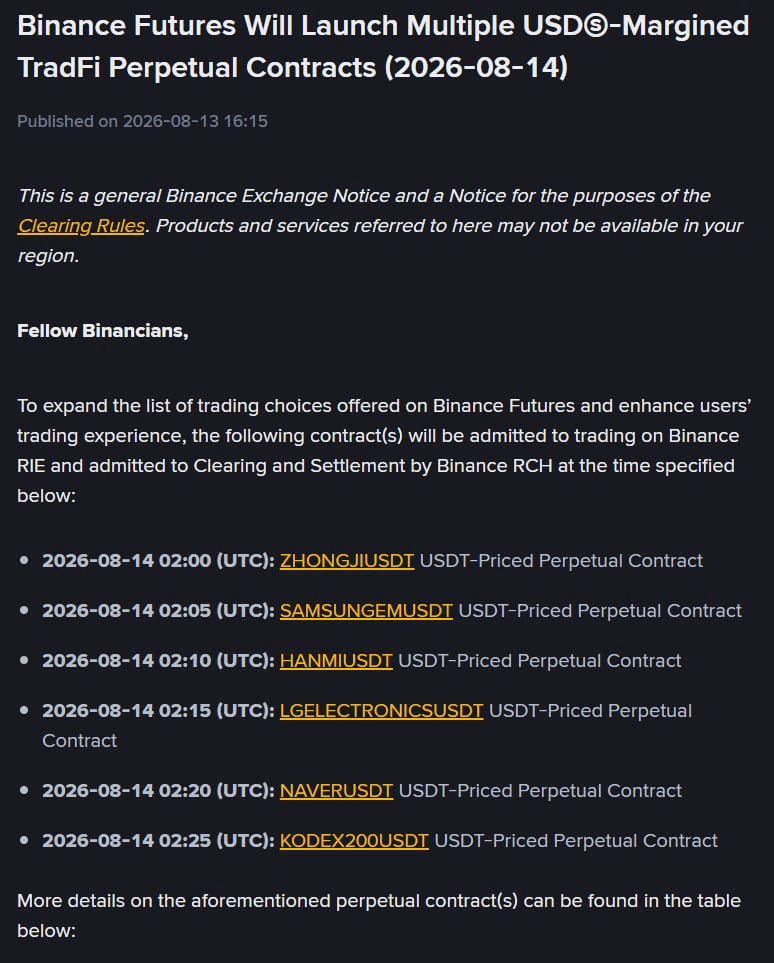Click the Published on 2026-08-13 16:15 timestamp
Screen dimensions: 774x963
click(x=143, y=121)
